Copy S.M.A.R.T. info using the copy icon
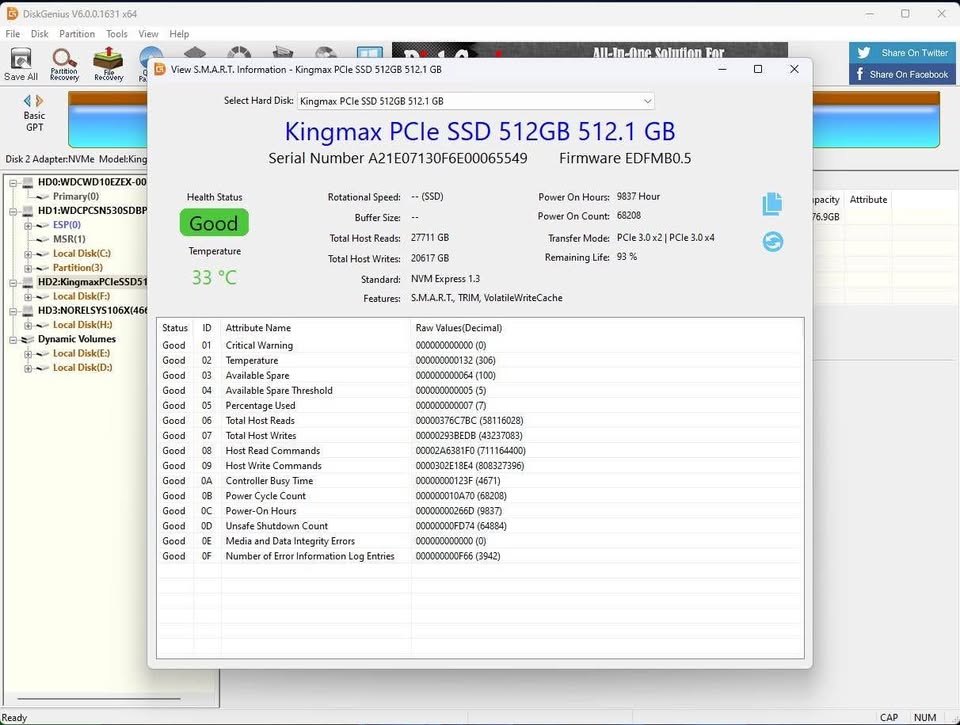This screenshot has width=960, height=725. click(772, 204)
